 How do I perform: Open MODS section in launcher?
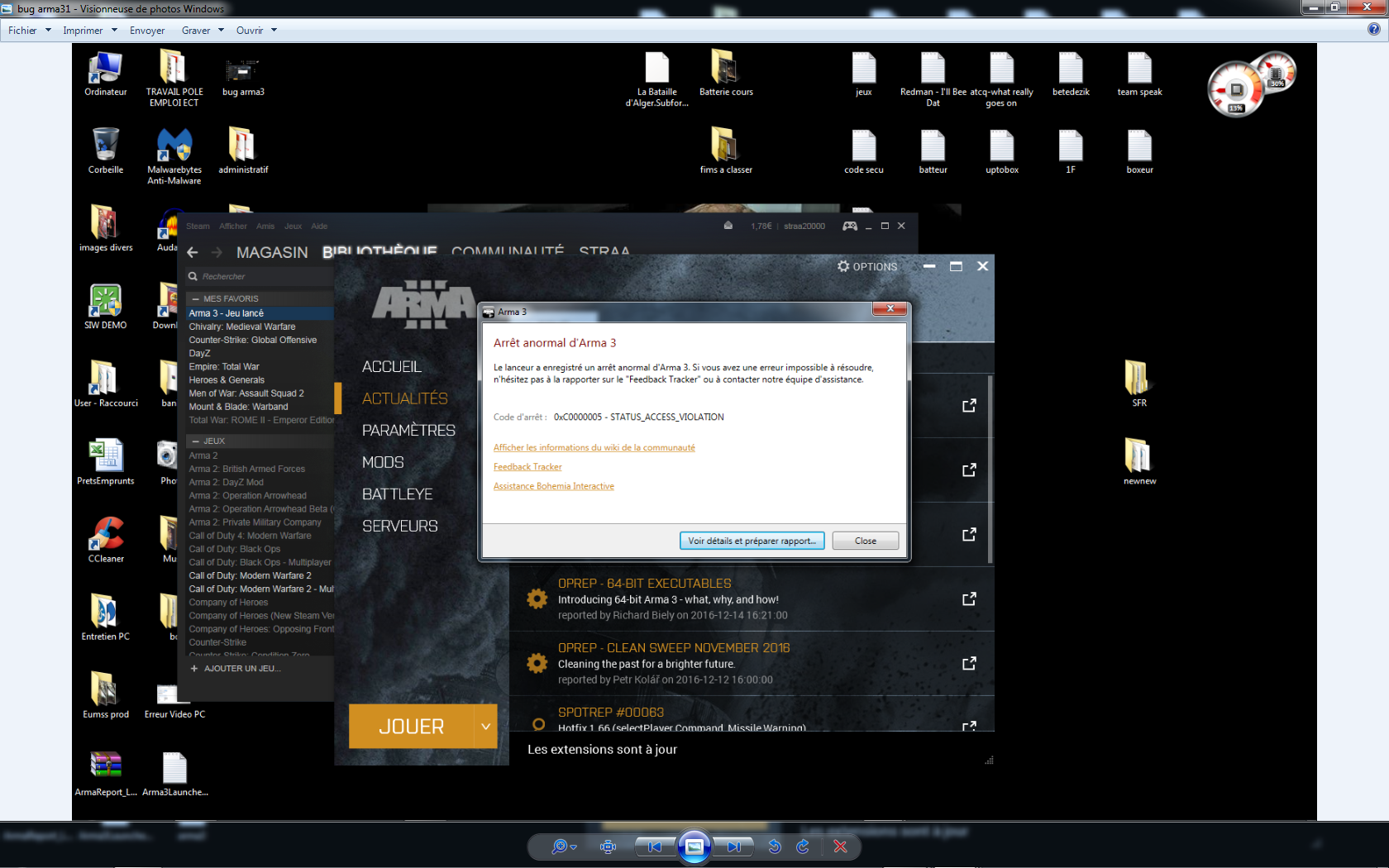pyautogui.click(x=383, y=463)
